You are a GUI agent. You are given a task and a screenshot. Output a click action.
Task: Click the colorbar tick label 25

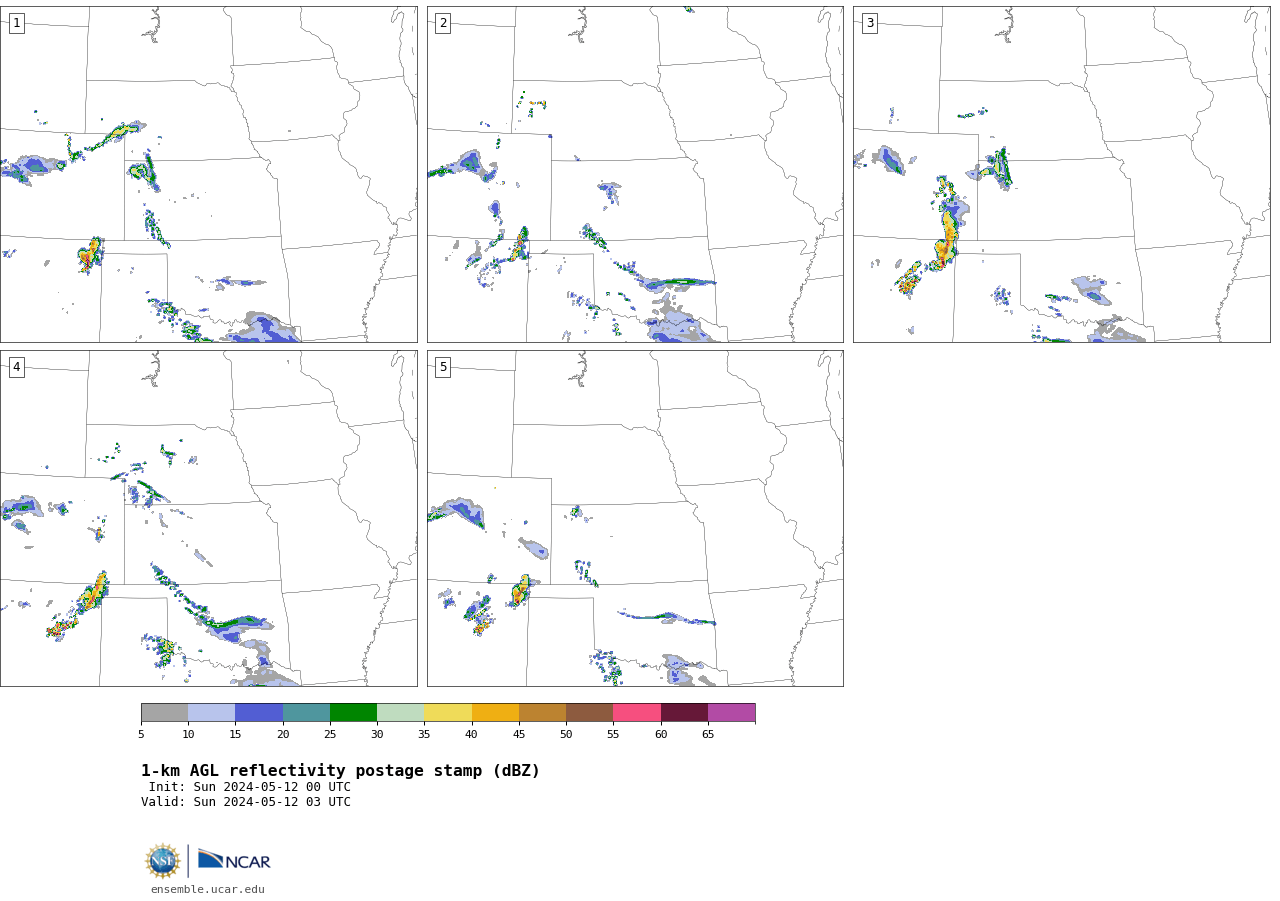pos(330,734)
